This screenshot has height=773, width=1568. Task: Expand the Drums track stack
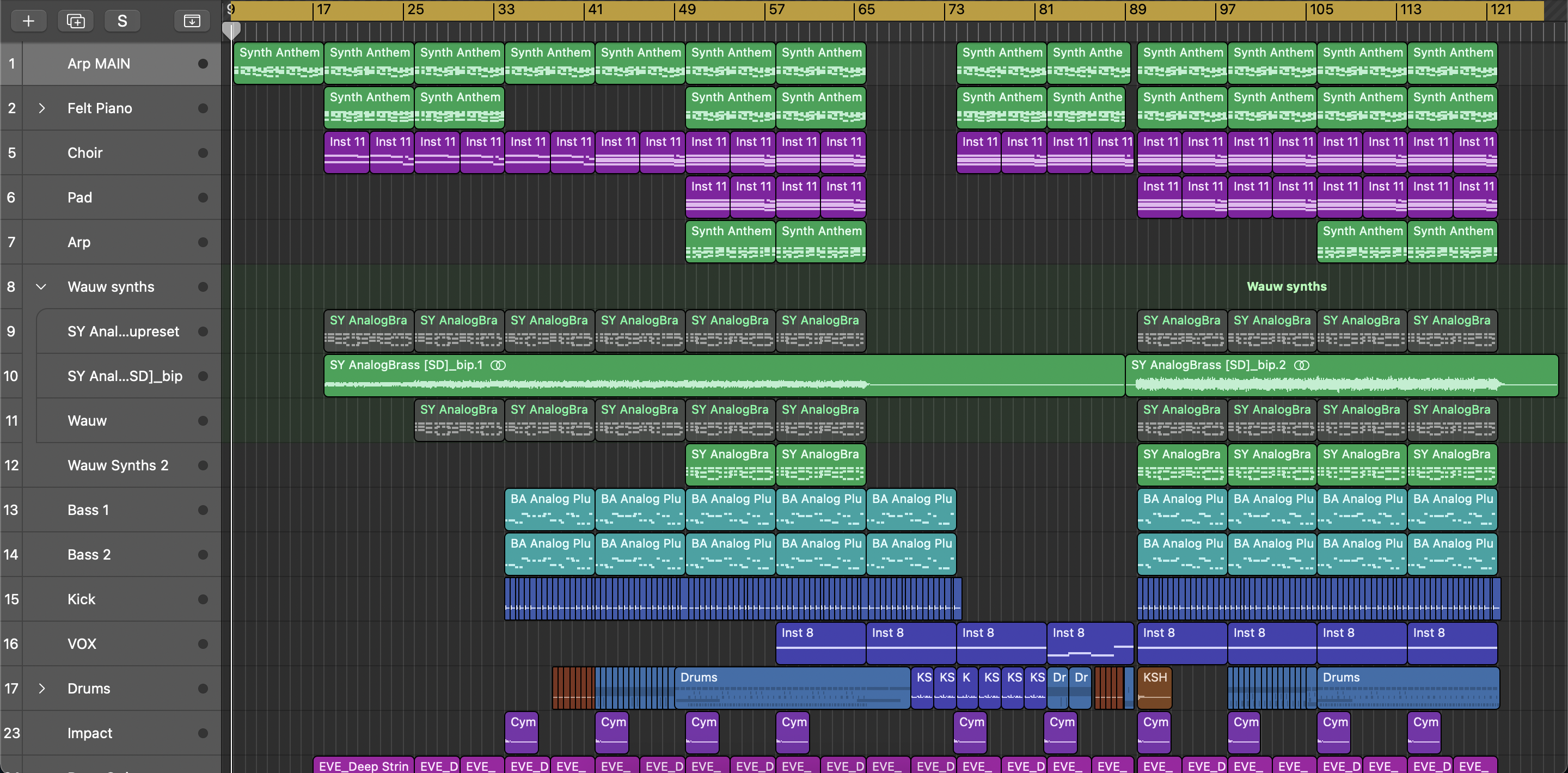coord(41,689)
